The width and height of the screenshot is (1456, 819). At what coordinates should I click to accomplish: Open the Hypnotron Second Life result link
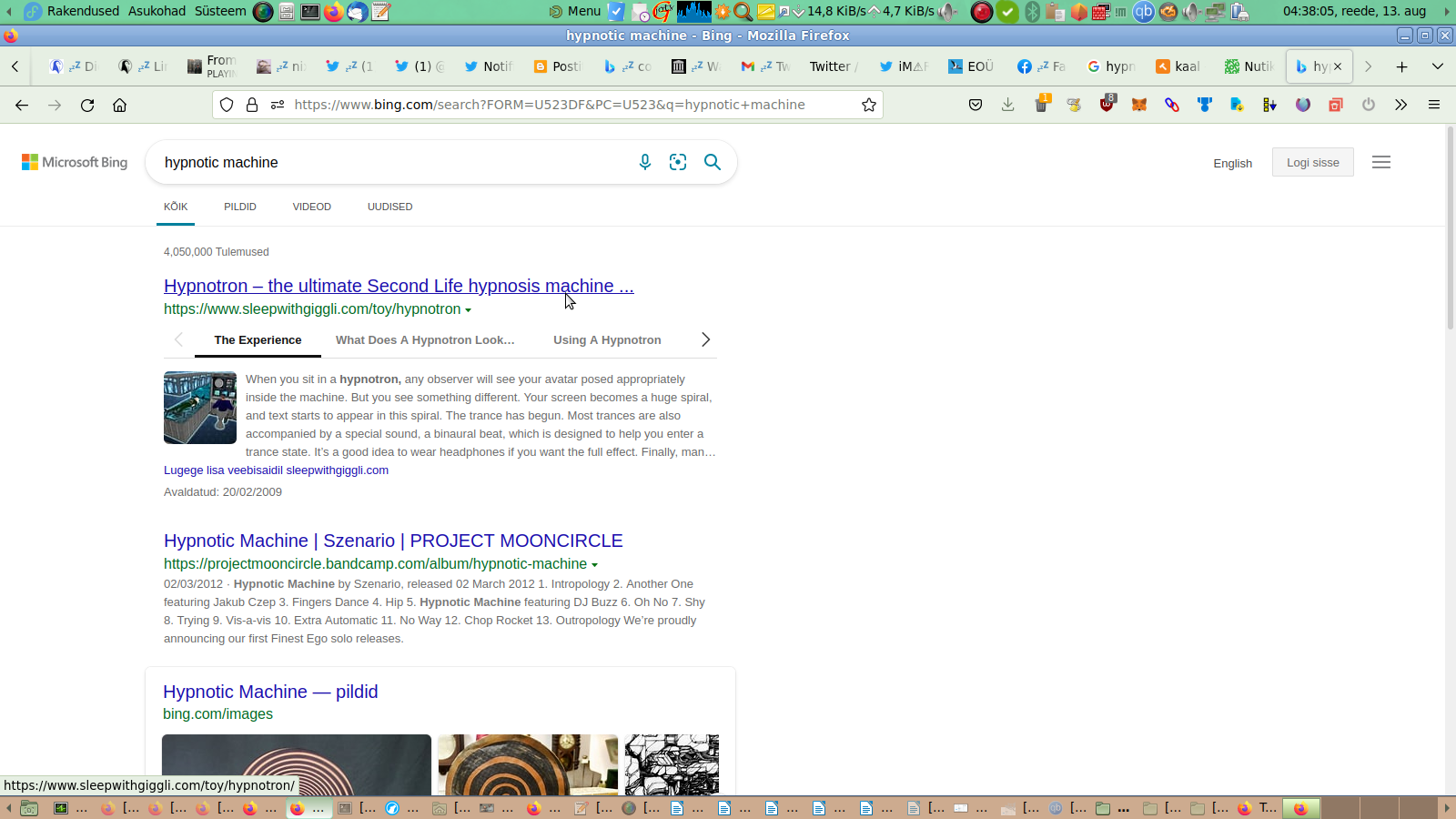point(399,286)
